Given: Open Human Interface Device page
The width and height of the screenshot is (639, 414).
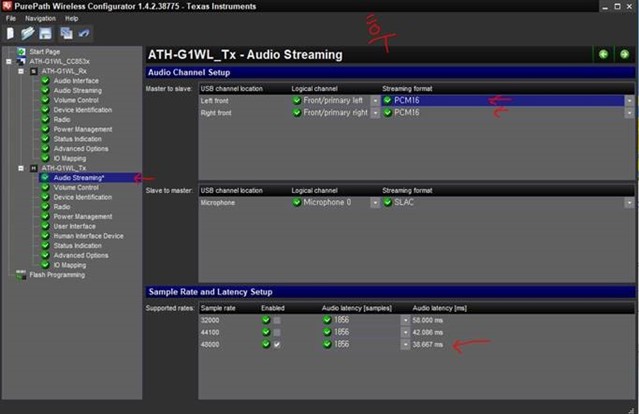Looking at the screenshot, I should coord(88,236).
